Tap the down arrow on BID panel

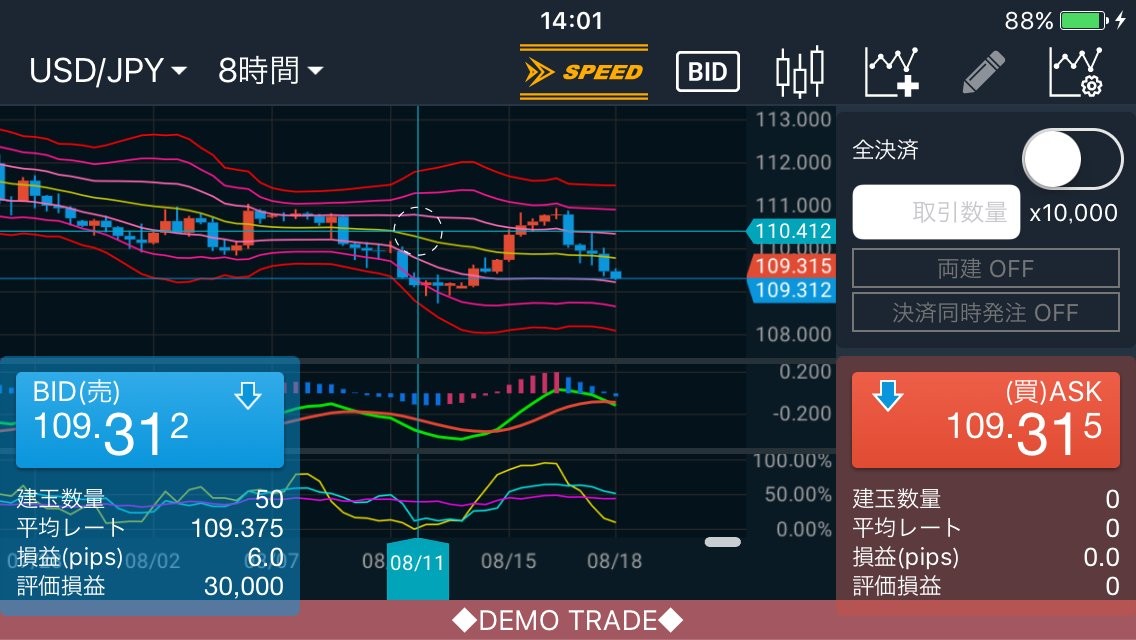(247, 397)
